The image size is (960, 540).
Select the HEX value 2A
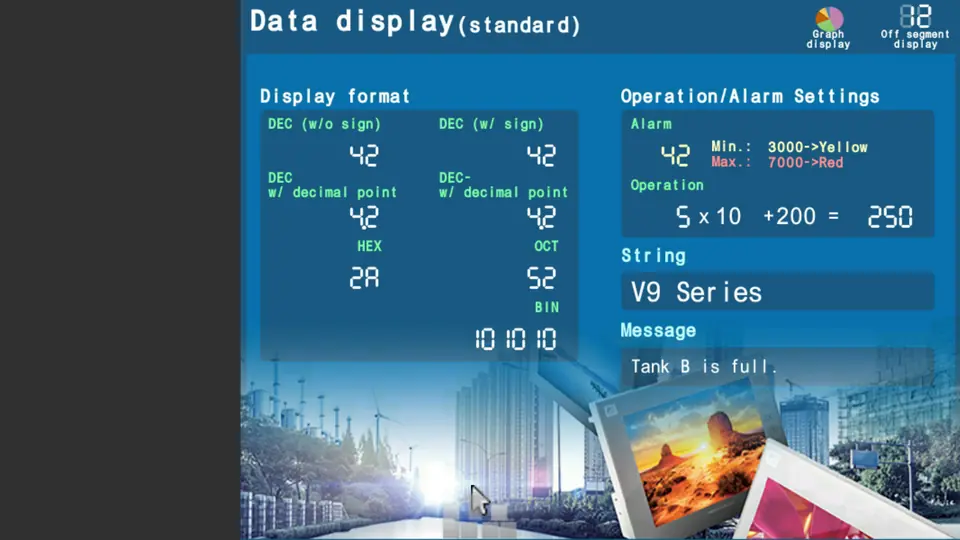364,278
